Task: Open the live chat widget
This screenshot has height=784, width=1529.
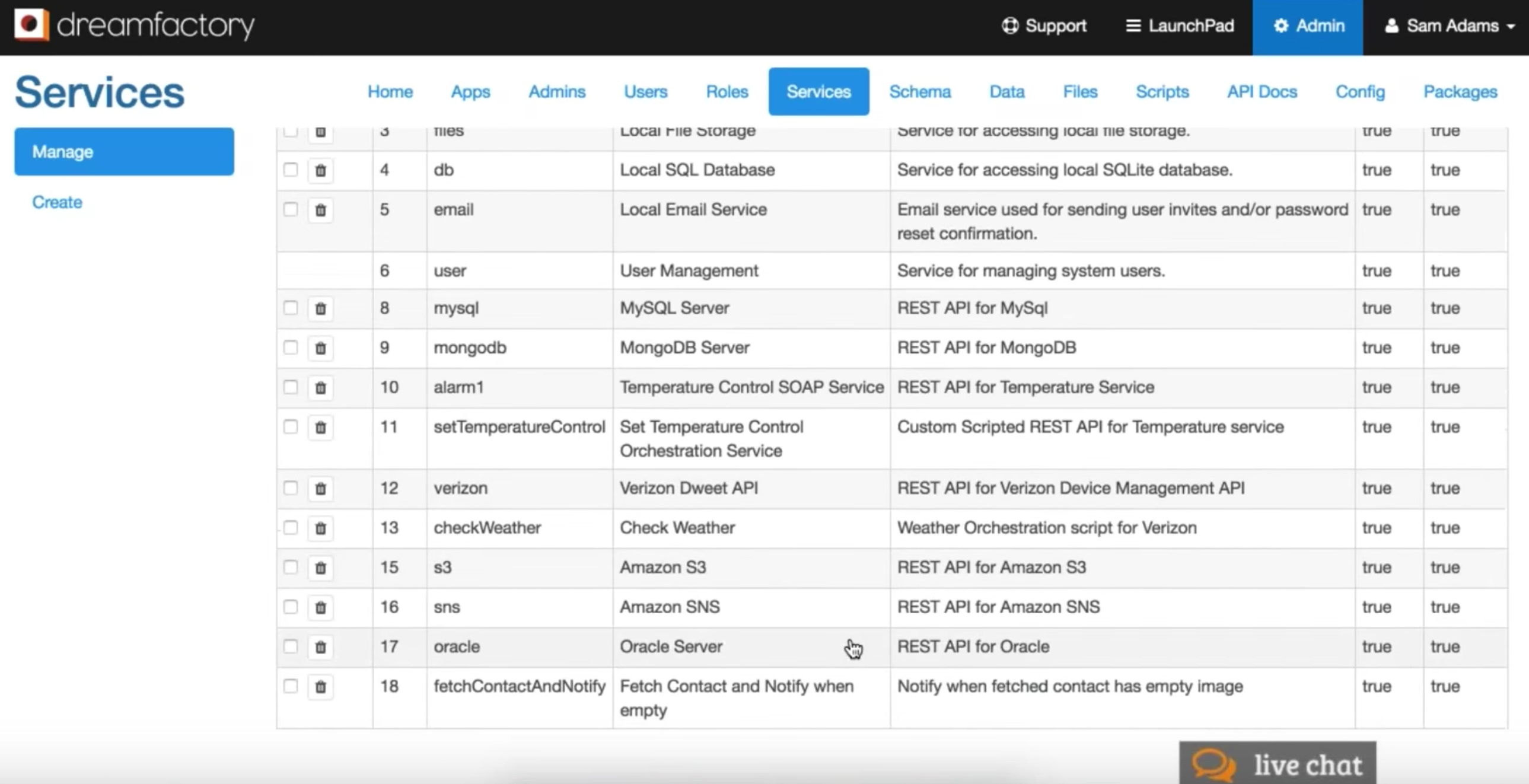Action: click(1278, 764)
